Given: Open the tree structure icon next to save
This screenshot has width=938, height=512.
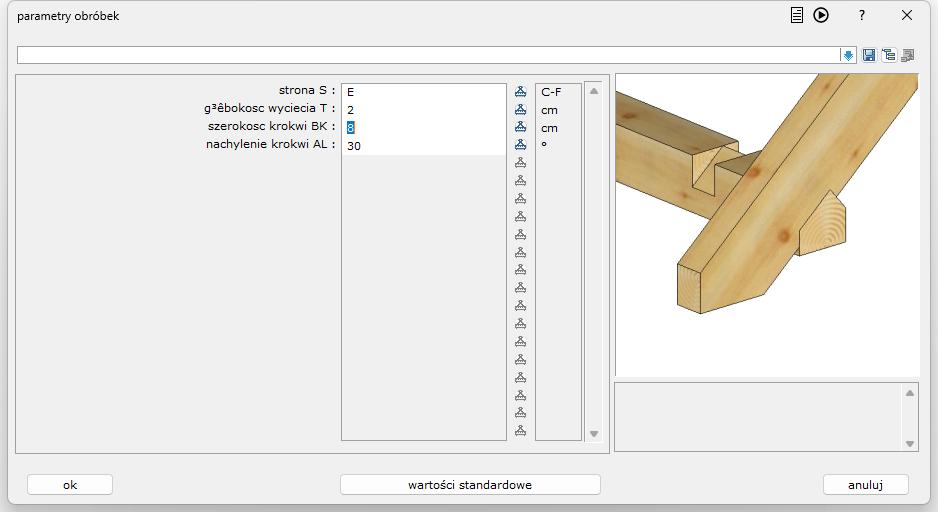Looking at the screenshot, I should [888, 56].
